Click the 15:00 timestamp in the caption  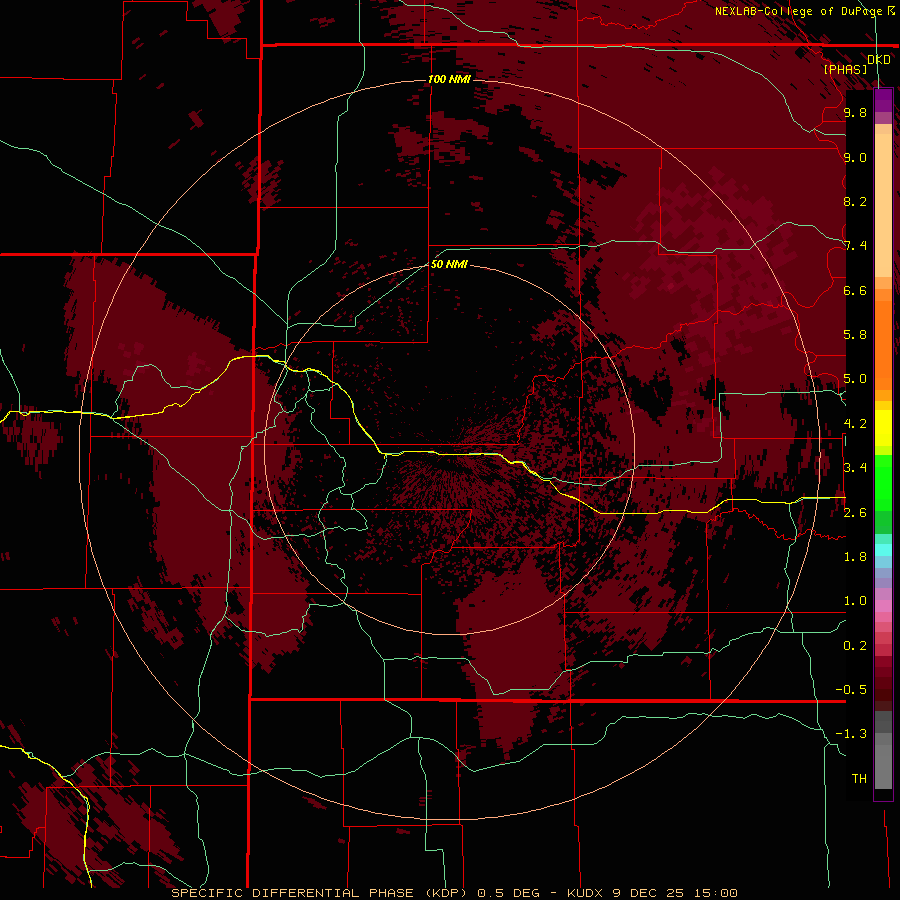[x=716, y=893]
